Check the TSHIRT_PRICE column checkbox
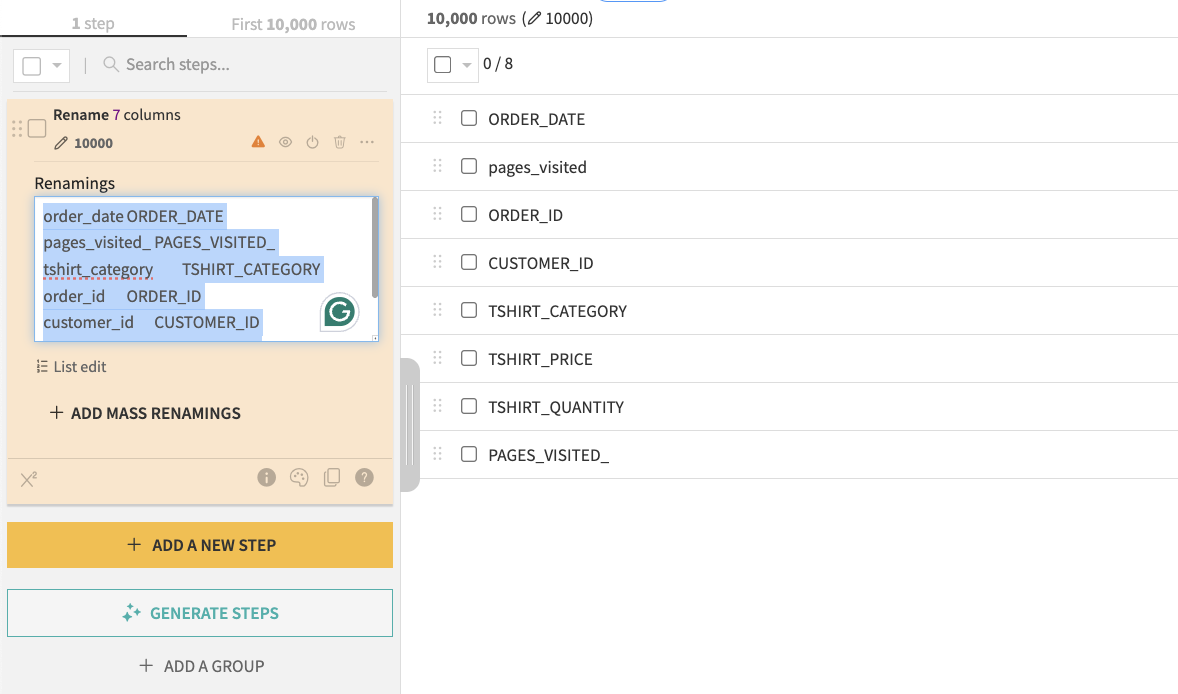This screenshot has width=1178, height=694. click(x=469, y=358)
